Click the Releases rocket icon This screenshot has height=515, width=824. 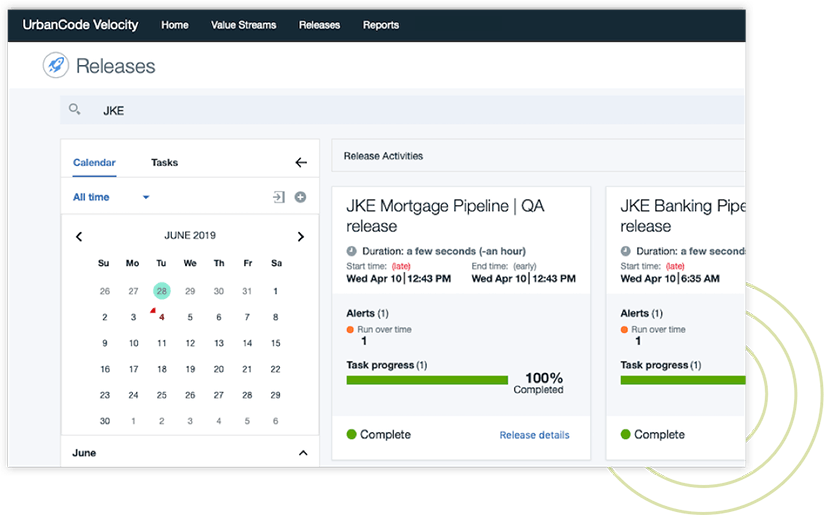[56, 65]
